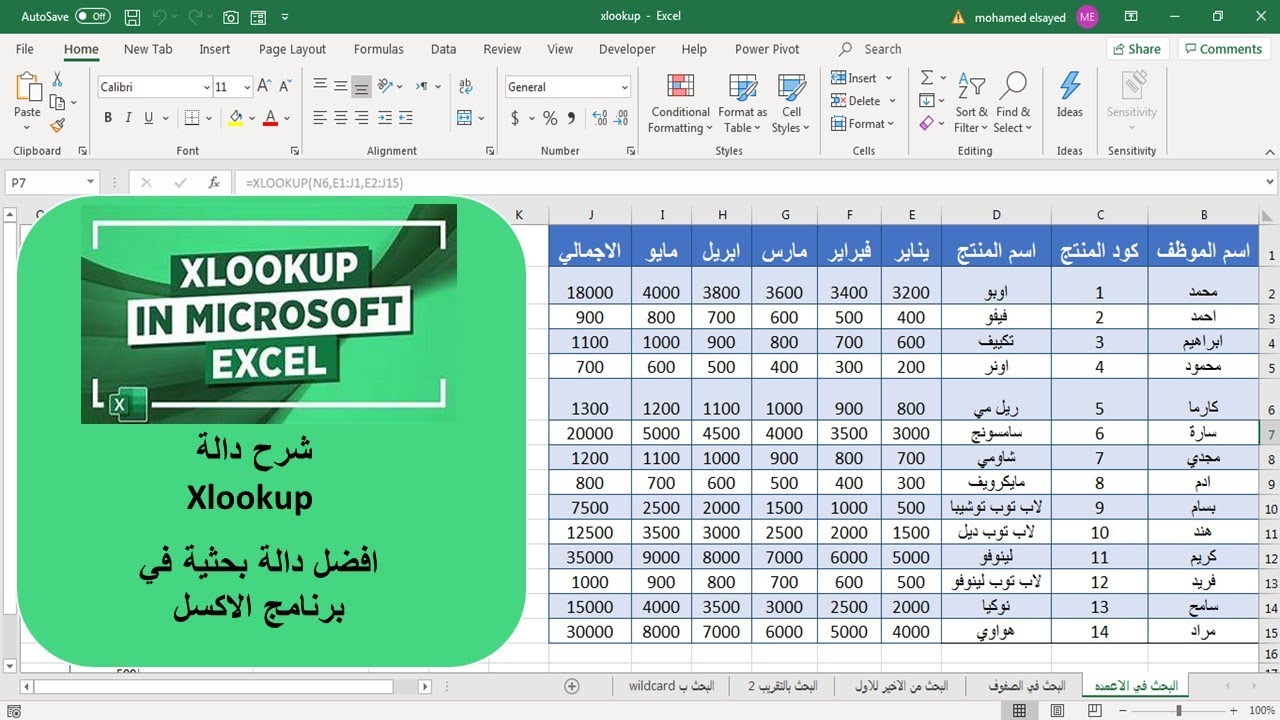Open the Find & Select dropdown
The image size is (1280, 720).
1013,103
